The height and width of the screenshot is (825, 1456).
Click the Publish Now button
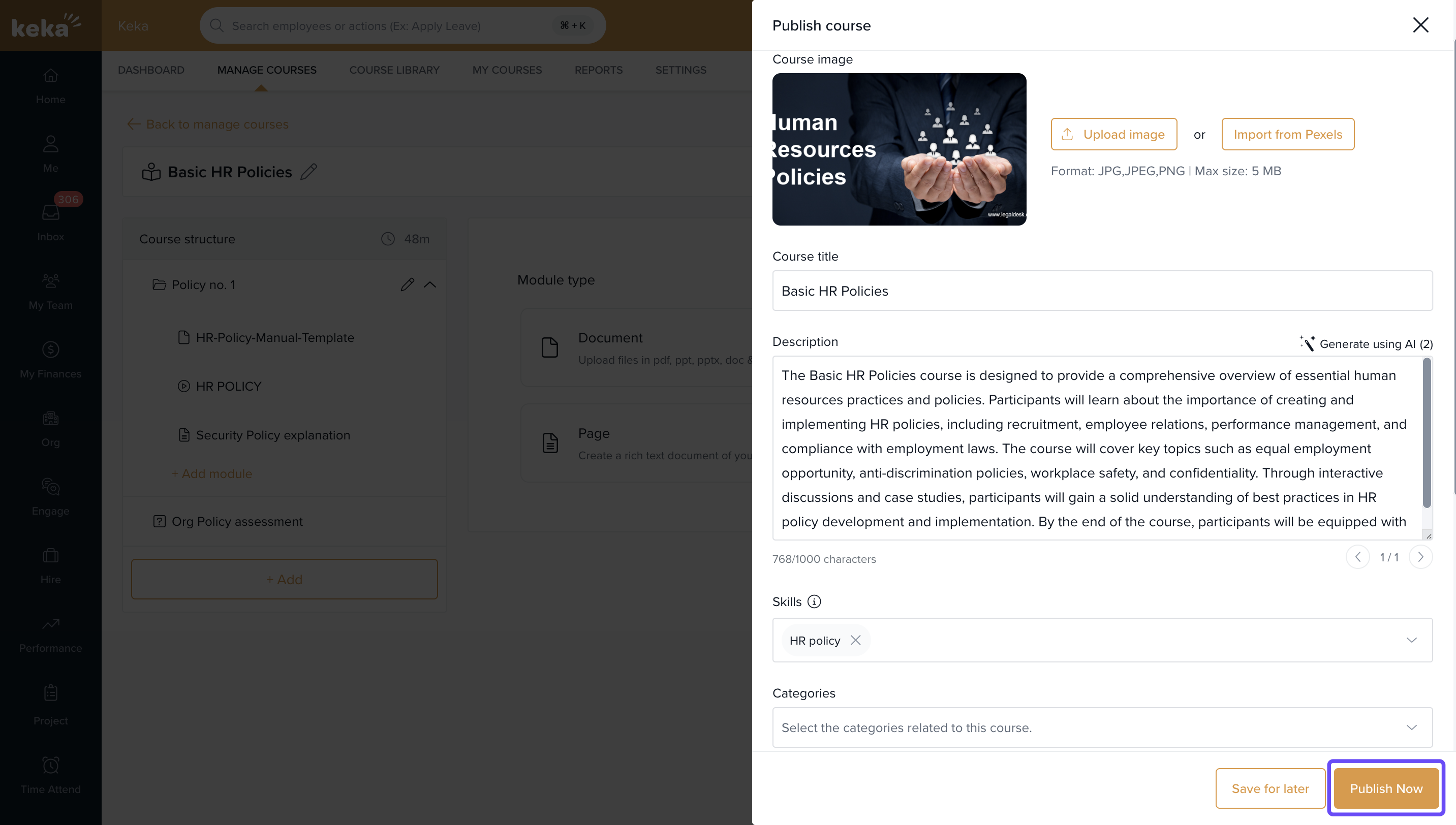1386,788
